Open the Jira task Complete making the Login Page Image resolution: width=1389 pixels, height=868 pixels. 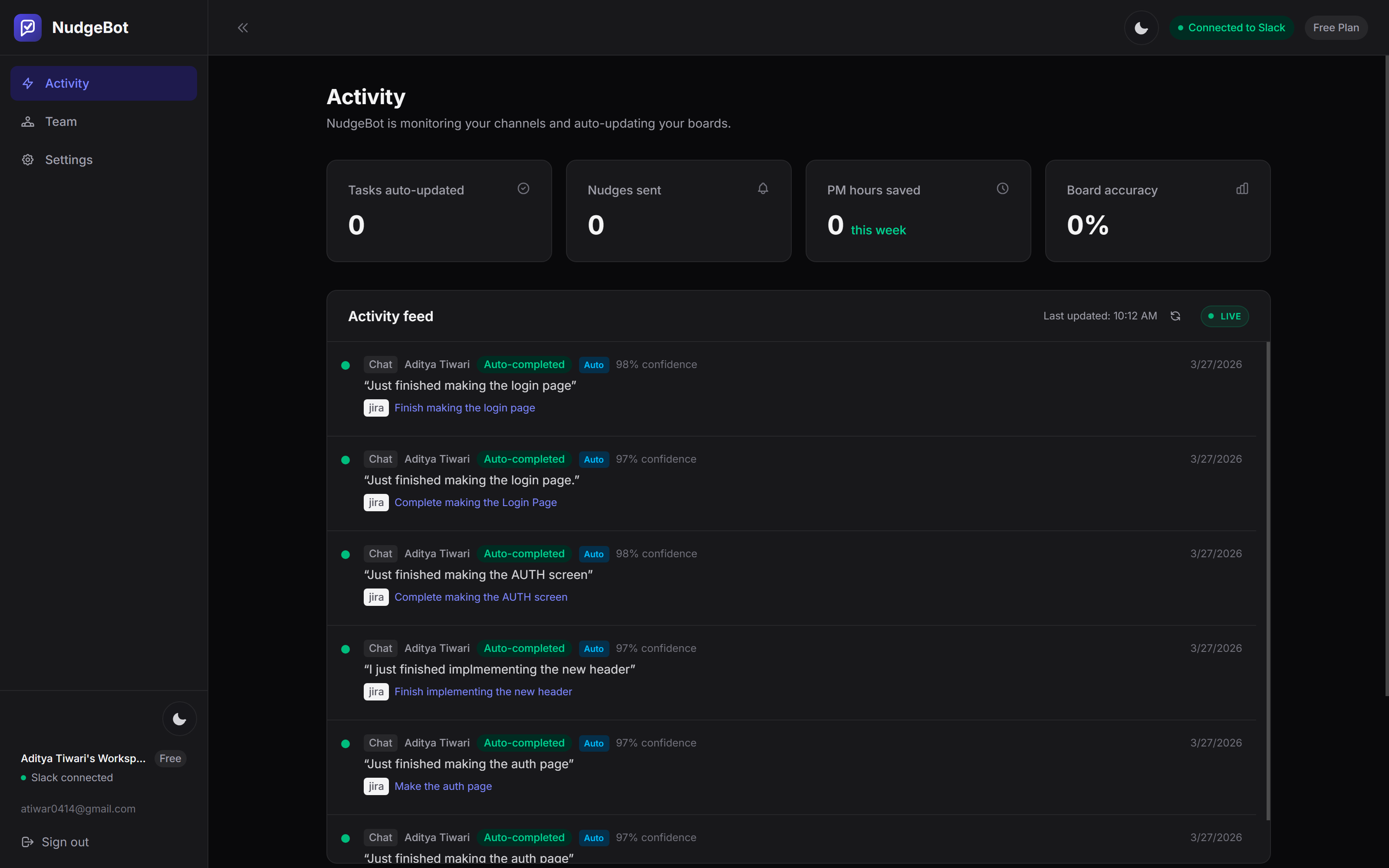pos(475,502)
